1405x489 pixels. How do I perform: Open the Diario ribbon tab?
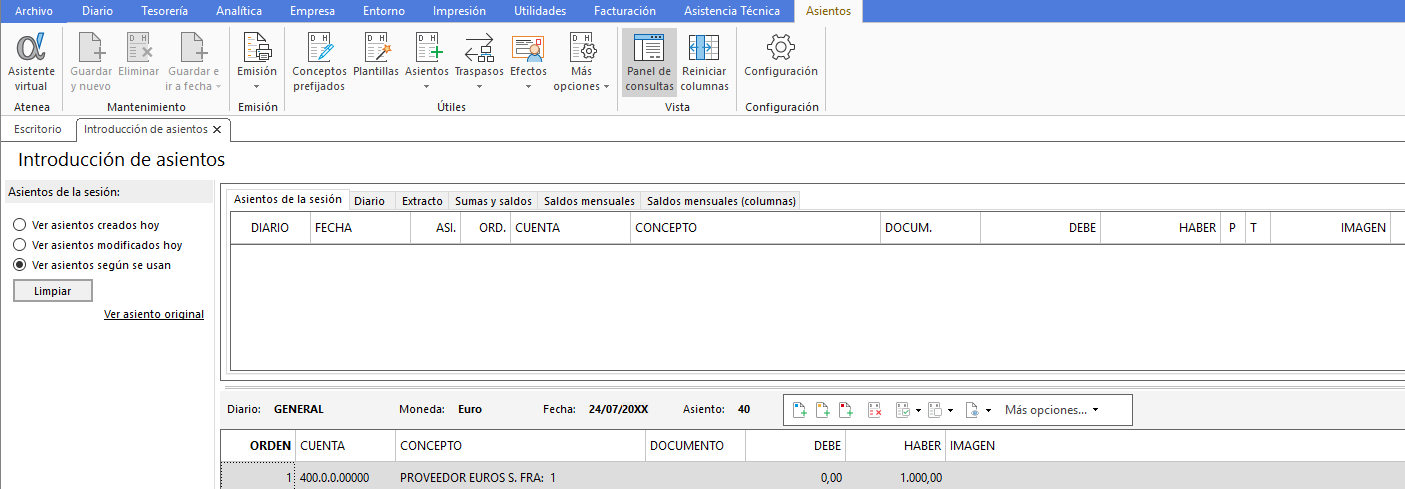point(97,11)
